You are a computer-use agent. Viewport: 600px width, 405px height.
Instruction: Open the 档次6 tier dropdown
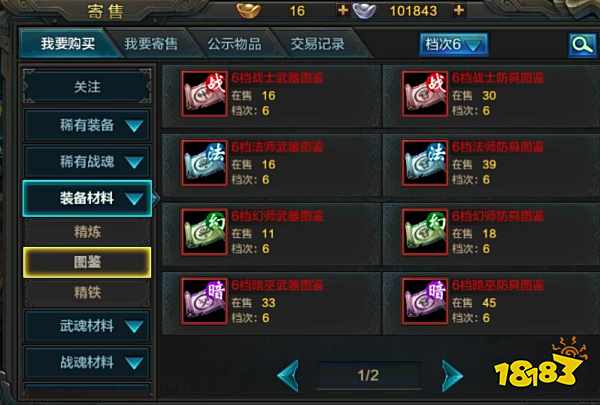453,45
